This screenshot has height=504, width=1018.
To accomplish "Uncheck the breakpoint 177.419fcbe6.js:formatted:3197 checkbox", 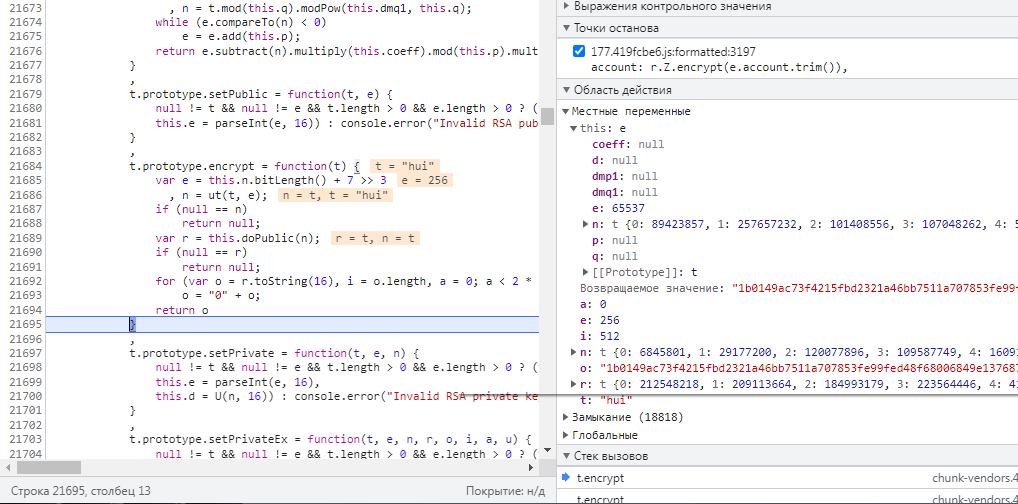I will [x=580, y=51].
